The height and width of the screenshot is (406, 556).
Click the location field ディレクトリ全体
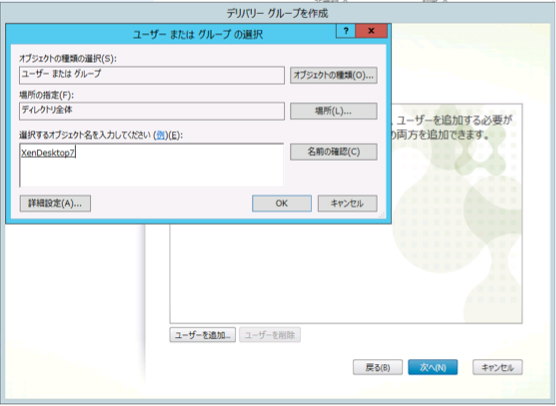[152, 111]
